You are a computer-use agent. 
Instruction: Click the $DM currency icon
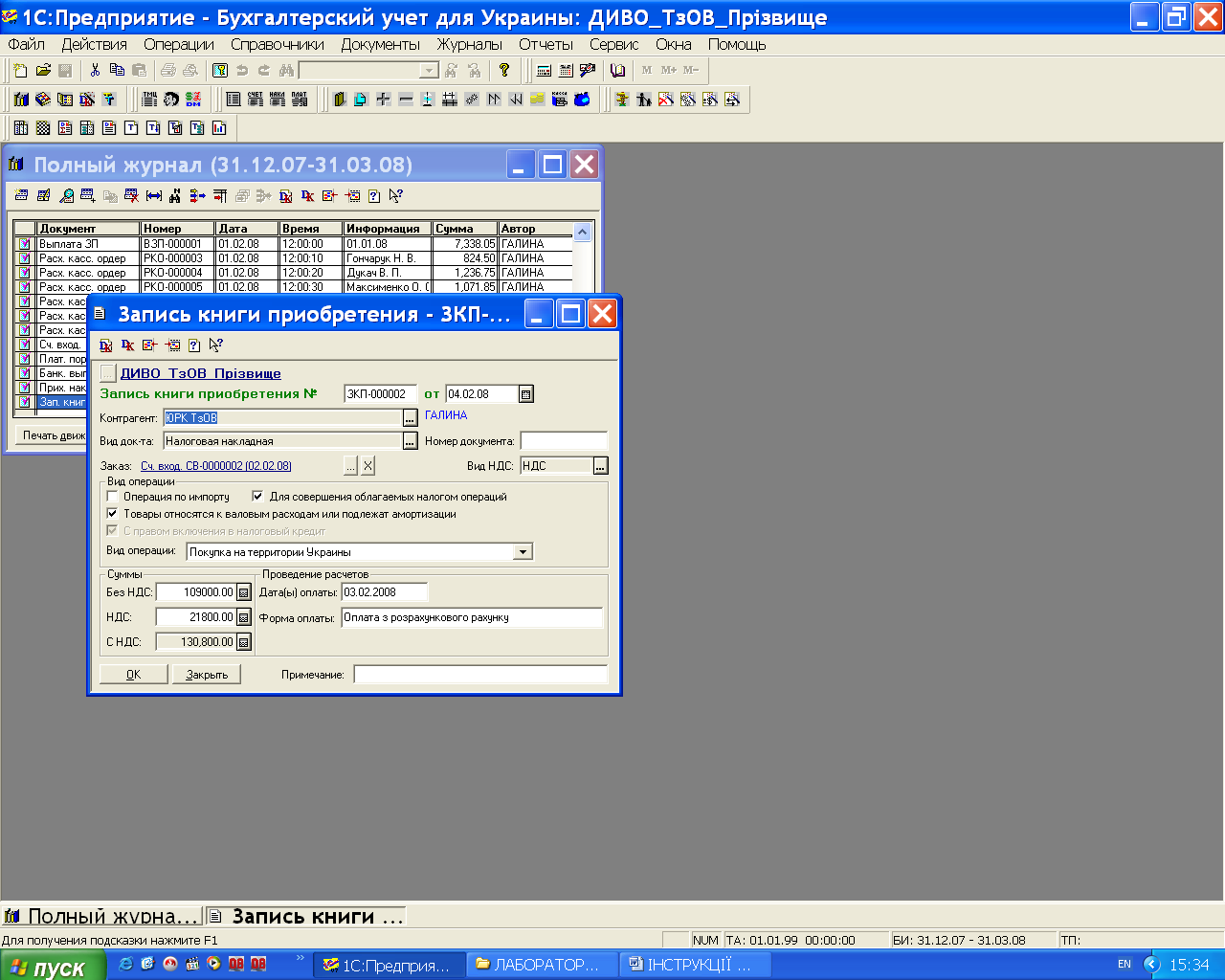click(193, 100)
